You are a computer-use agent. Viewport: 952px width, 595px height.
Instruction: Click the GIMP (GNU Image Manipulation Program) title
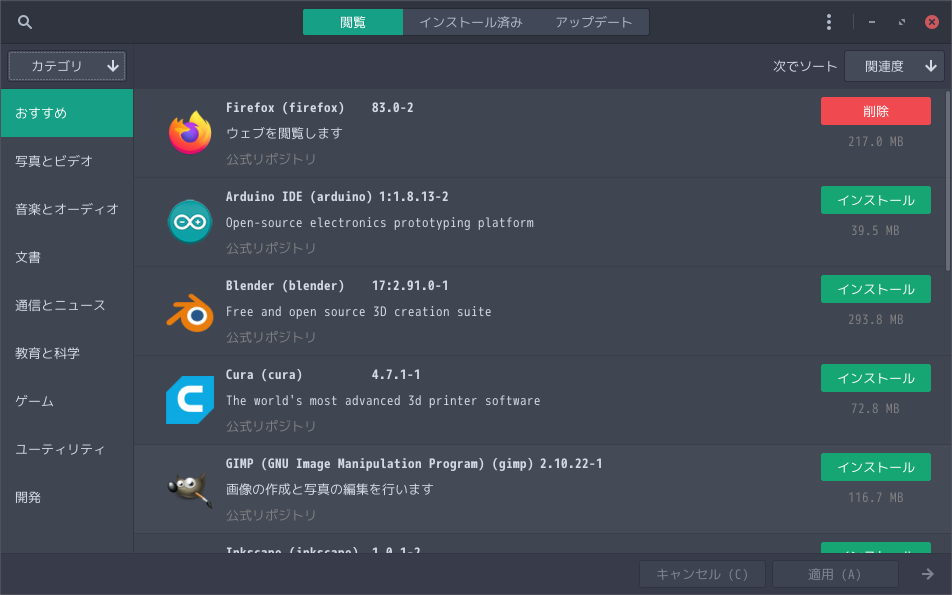click(379, 464)
